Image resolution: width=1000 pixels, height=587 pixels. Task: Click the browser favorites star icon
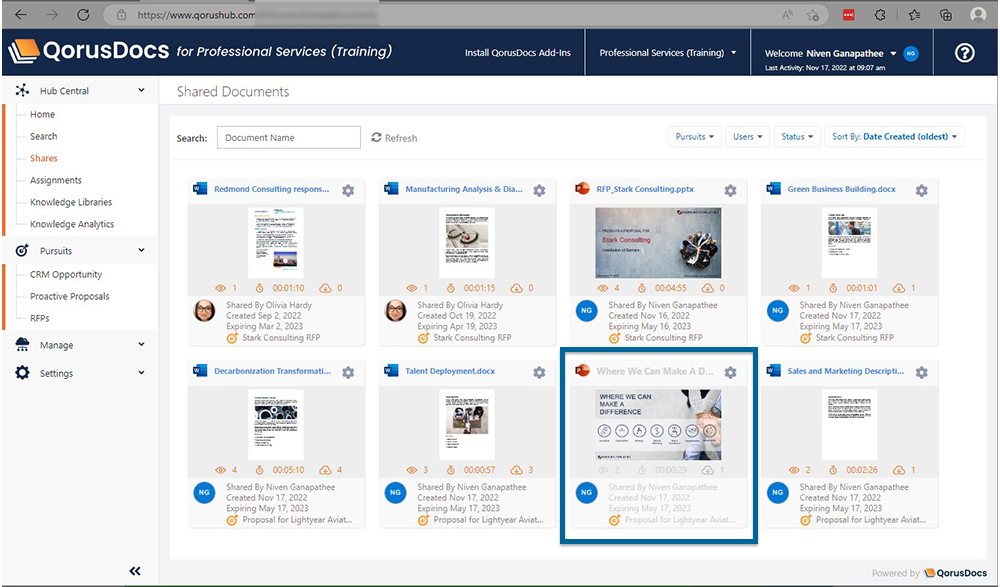point(812,15)
